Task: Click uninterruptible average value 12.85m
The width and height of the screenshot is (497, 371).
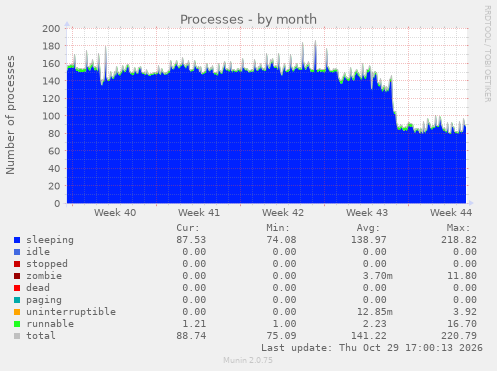Action: click(x=375, y=312)
